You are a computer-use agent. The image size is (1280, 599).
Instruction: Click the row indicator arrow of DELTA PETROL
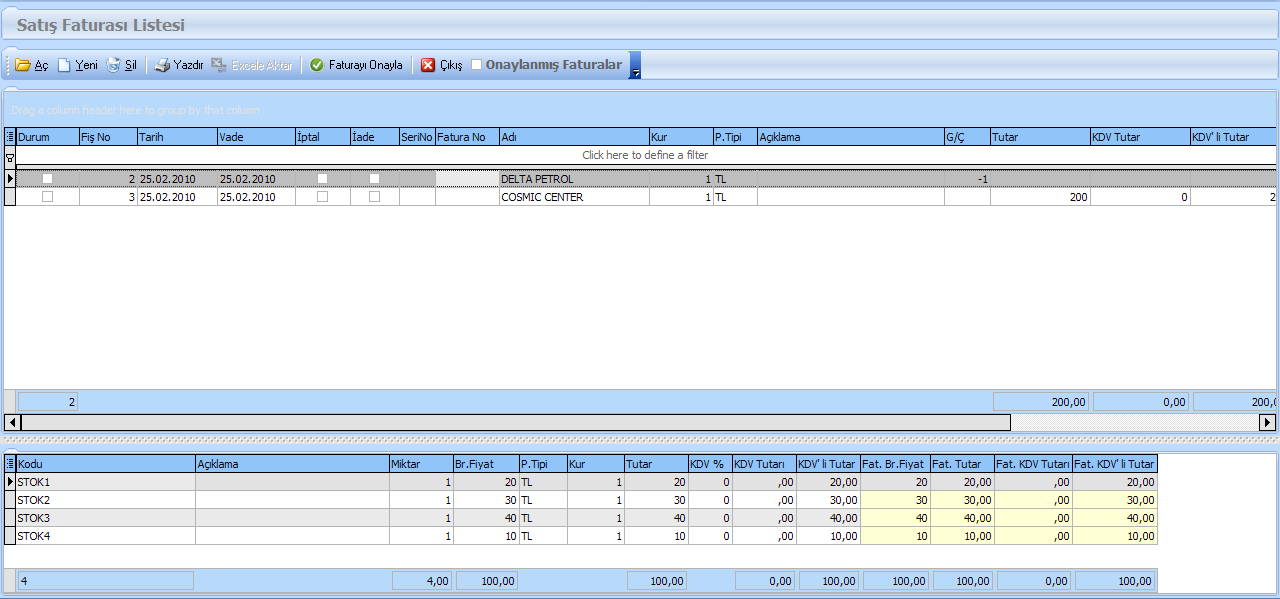[10, 179]
